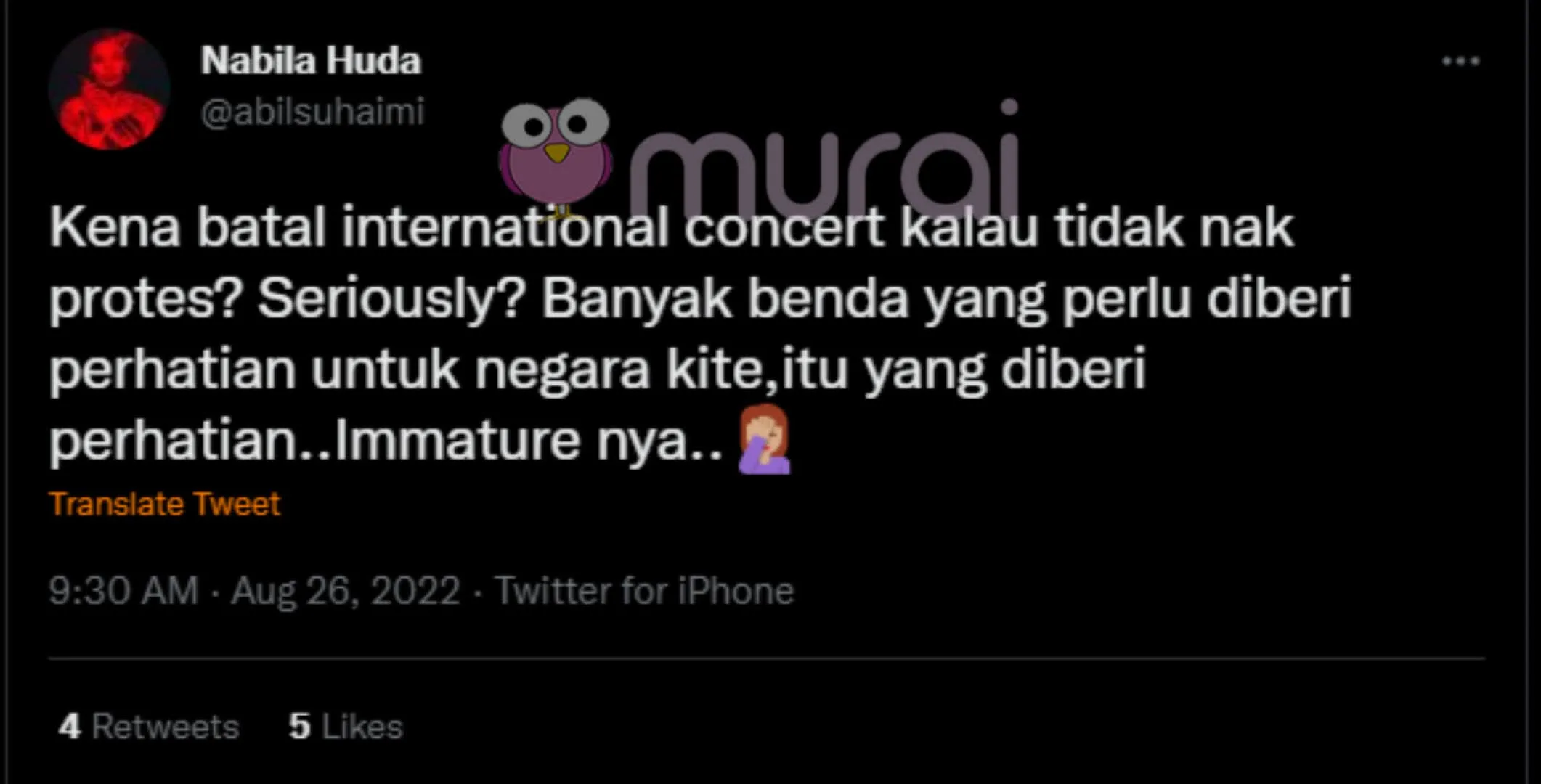Open Nabila Huda's red profile picture

[x=110, y=89]
